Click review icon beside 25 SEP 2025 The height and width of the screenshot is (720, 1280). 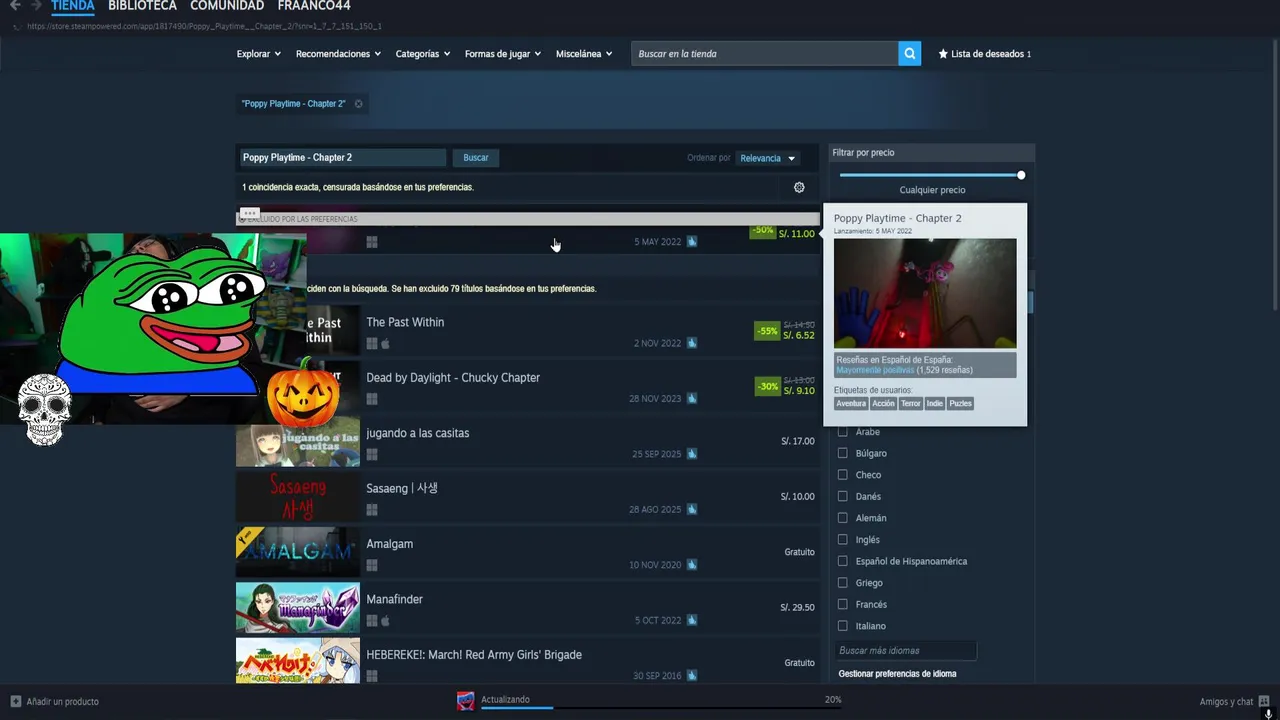coord(692,454)
